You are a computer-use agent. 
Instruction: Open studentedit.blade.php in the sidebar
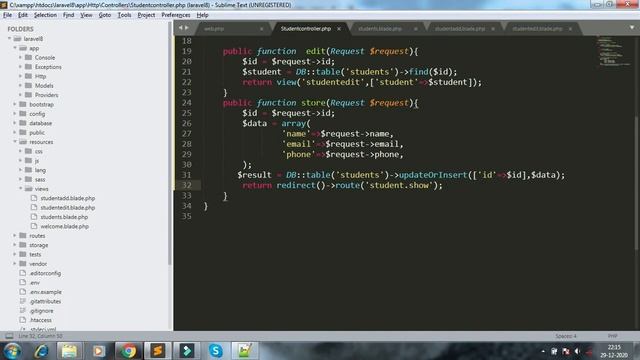click(68, 207)
